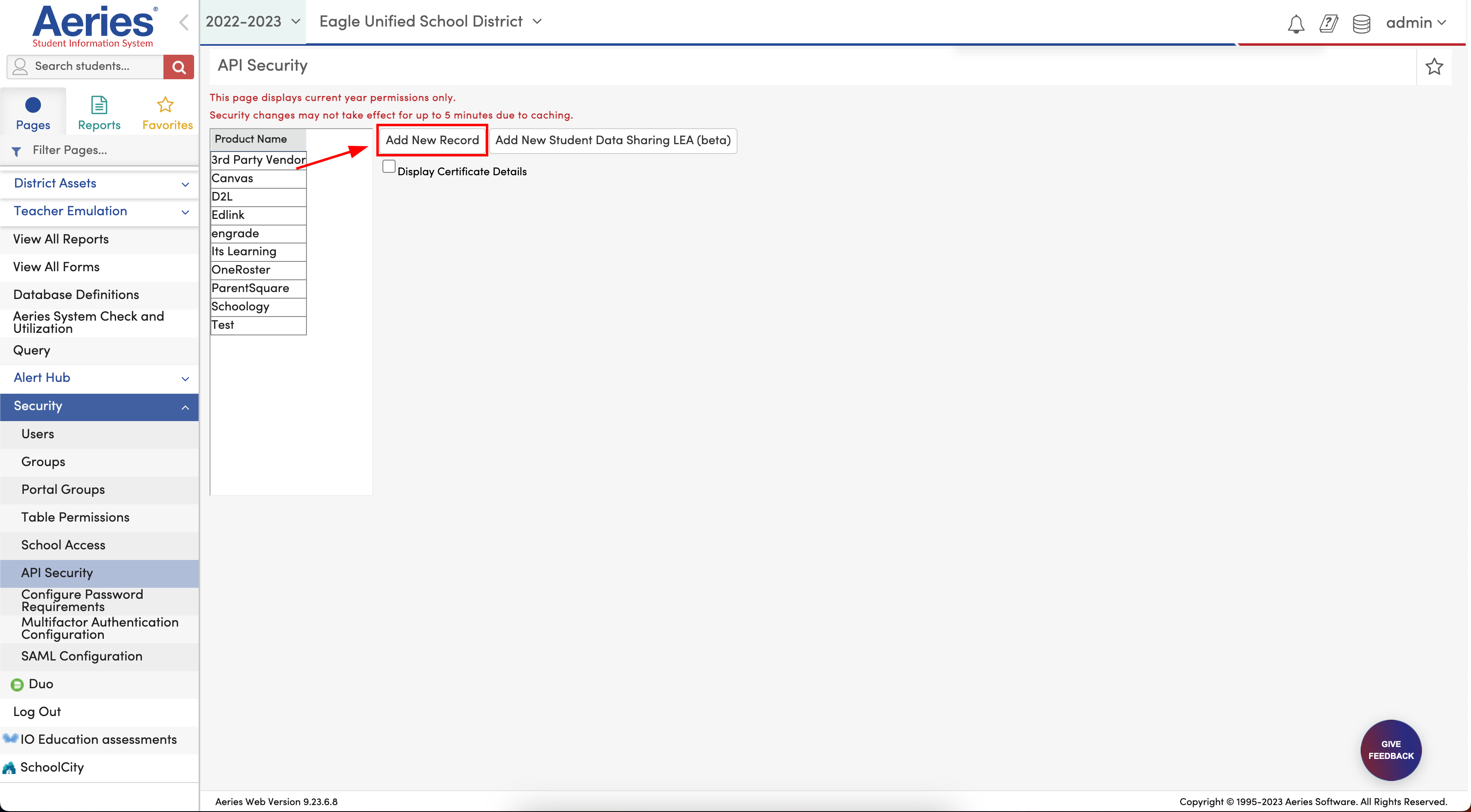The height and width of the screenshot is (812, 1471).
Task: Open Aeries System Check and Utilization
Action: [x=99, y=322]
